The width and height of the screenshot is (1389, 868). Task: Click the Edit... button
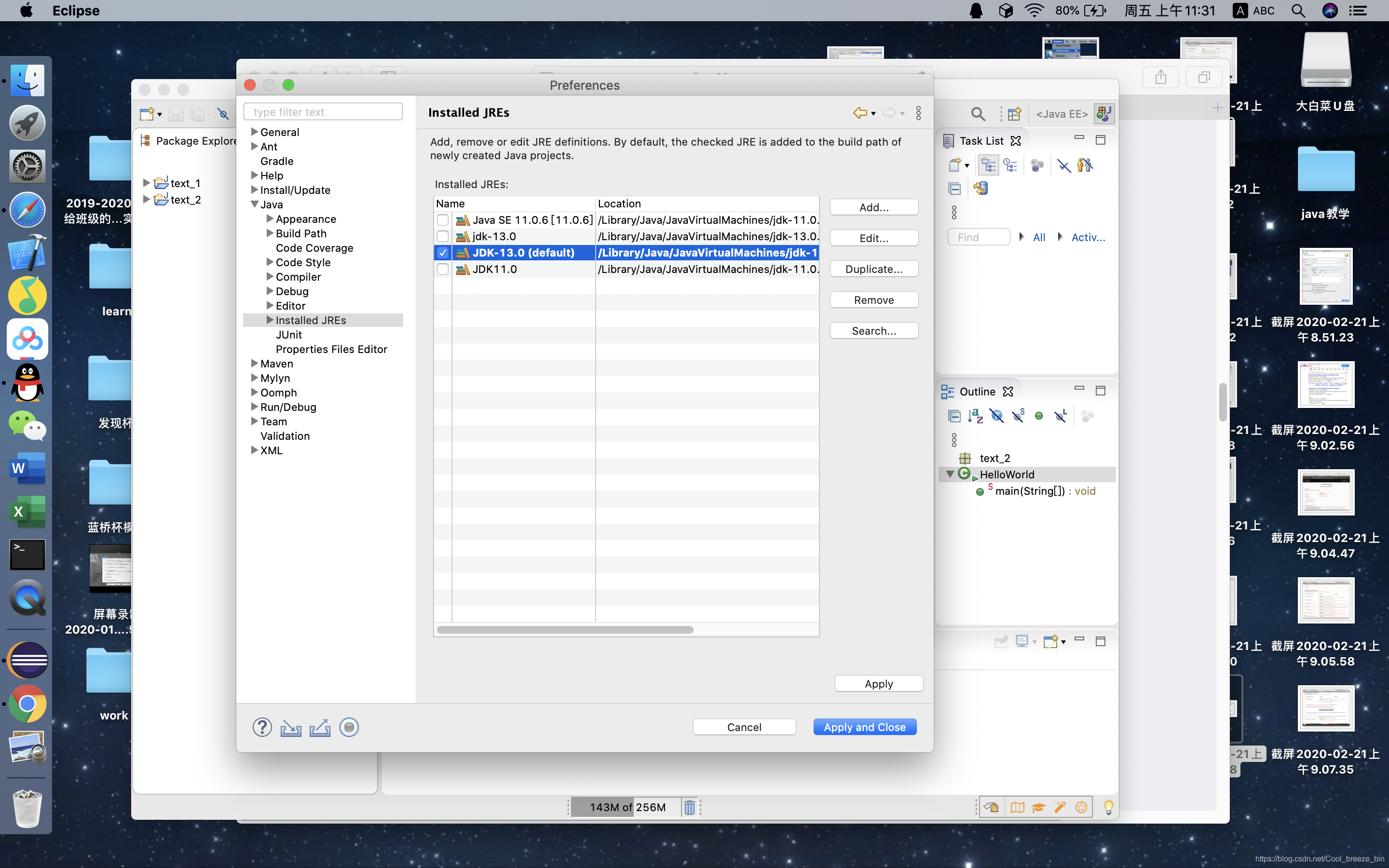click(873, 238)
